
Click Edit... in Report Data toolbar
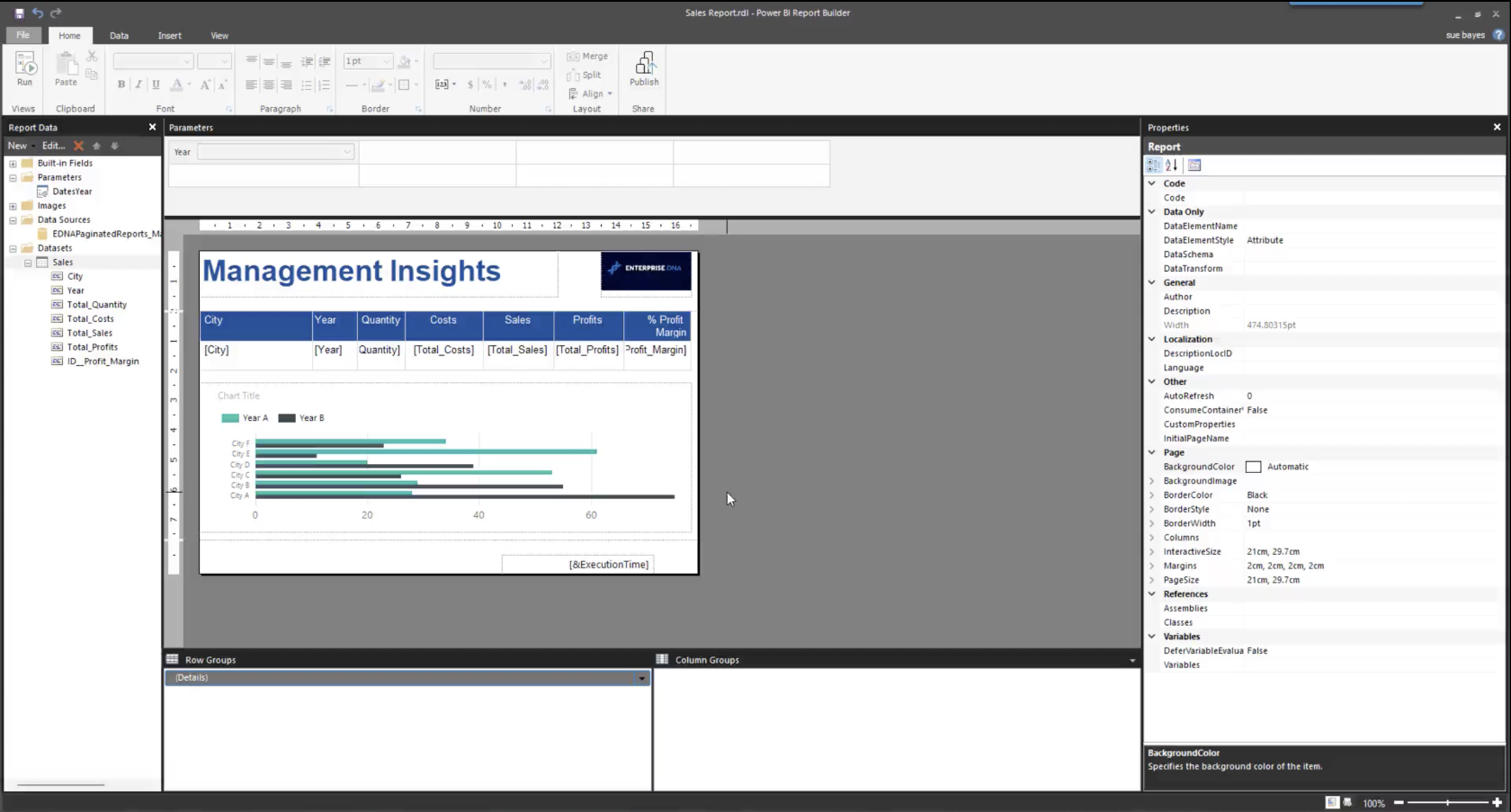(x=53, y=146)
